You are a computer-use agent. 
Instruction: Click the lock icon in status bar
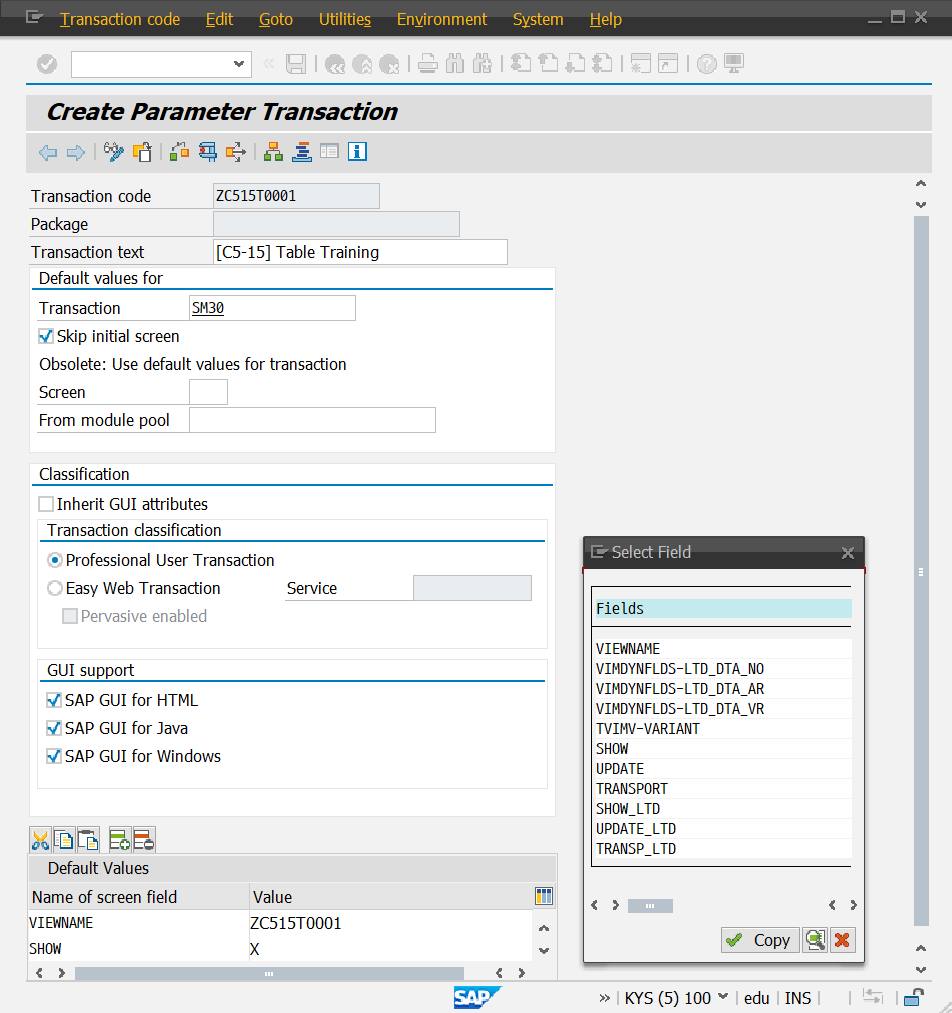[913, 997]
